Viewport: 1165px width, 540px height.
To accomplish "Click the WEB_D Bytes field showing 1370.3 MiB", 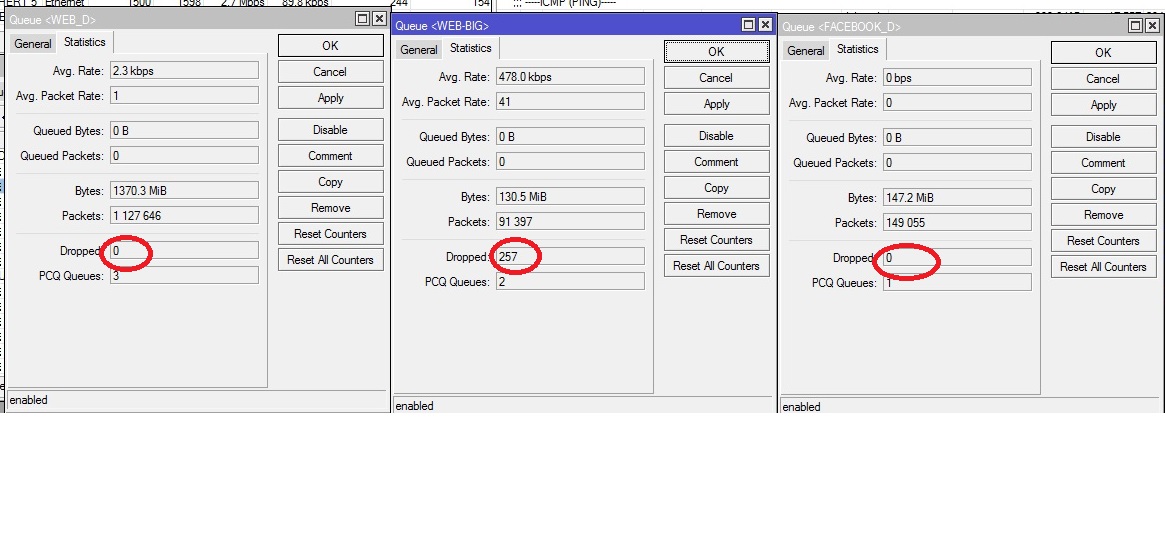I will click(184, 190).
